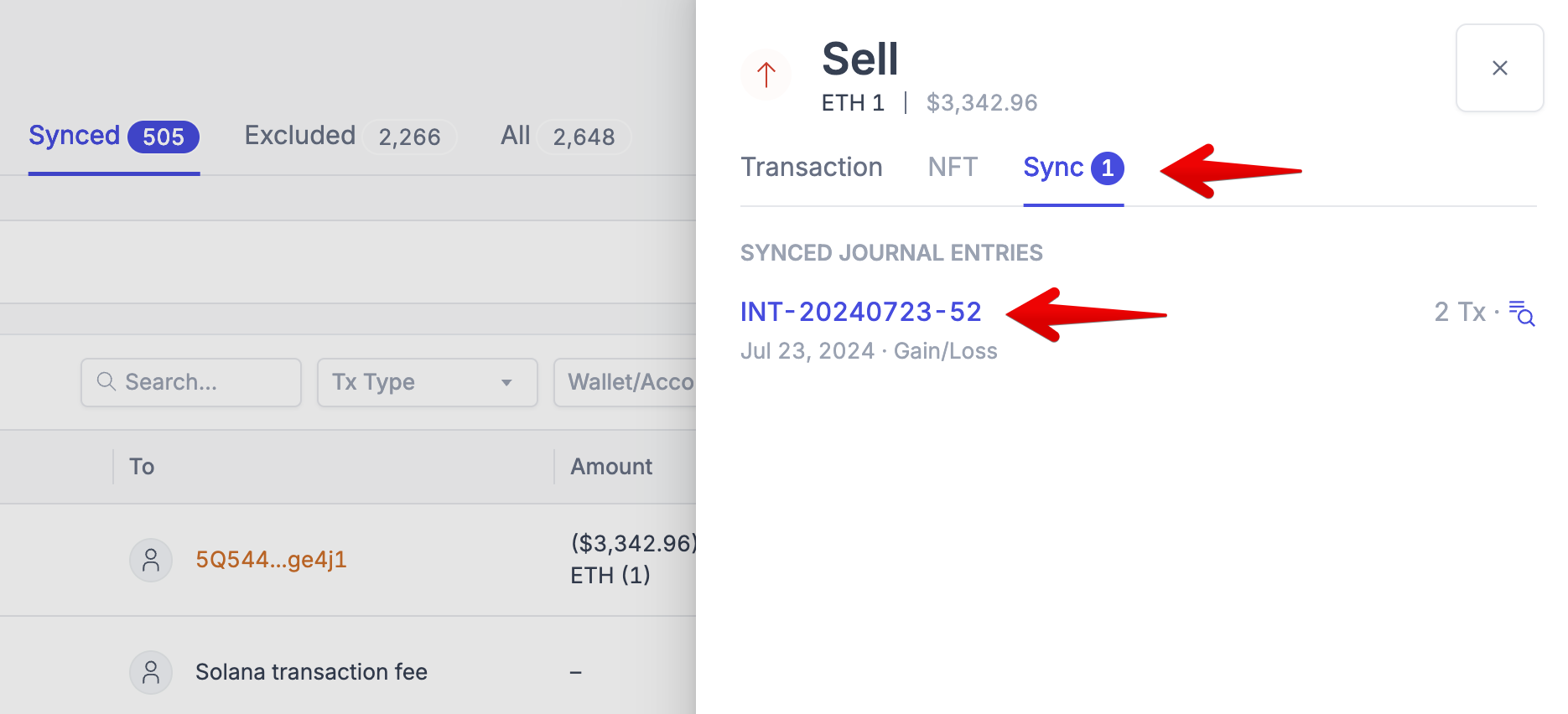Click the Amount column header
1568x714 pixels.
611,467
